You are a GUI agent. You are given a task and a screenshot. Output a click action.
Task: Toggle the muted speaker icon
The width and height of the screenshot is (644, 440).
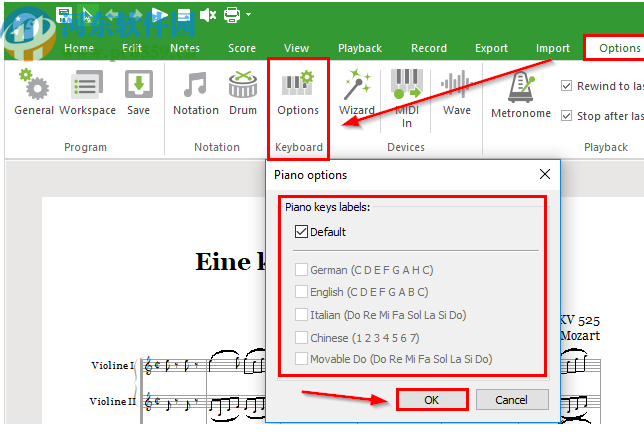[x=208, y=15]
